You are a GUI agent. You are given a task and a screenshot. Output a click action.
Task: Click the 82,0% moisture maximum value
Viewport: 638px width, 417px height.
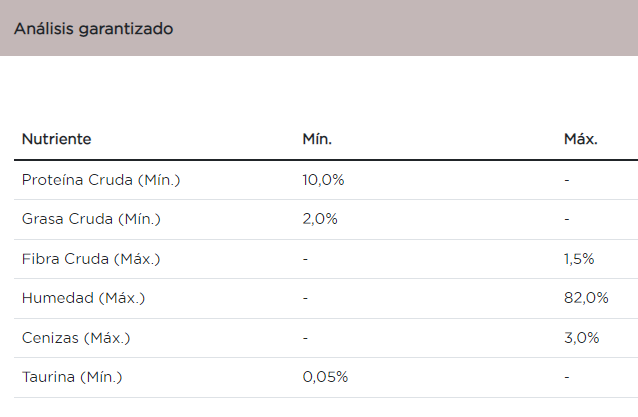coord(586,298)
